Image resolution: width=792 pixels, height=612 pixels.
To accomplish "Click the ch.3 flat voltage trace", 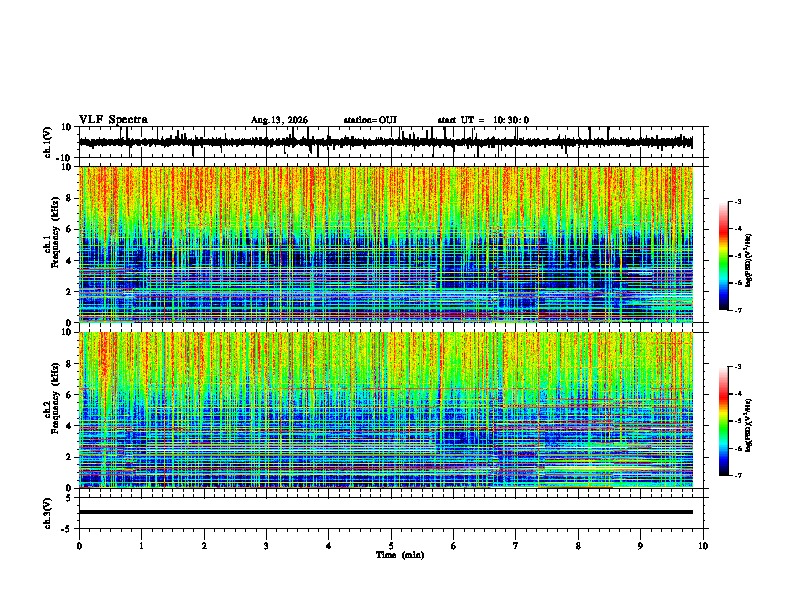I will point(386,512).
